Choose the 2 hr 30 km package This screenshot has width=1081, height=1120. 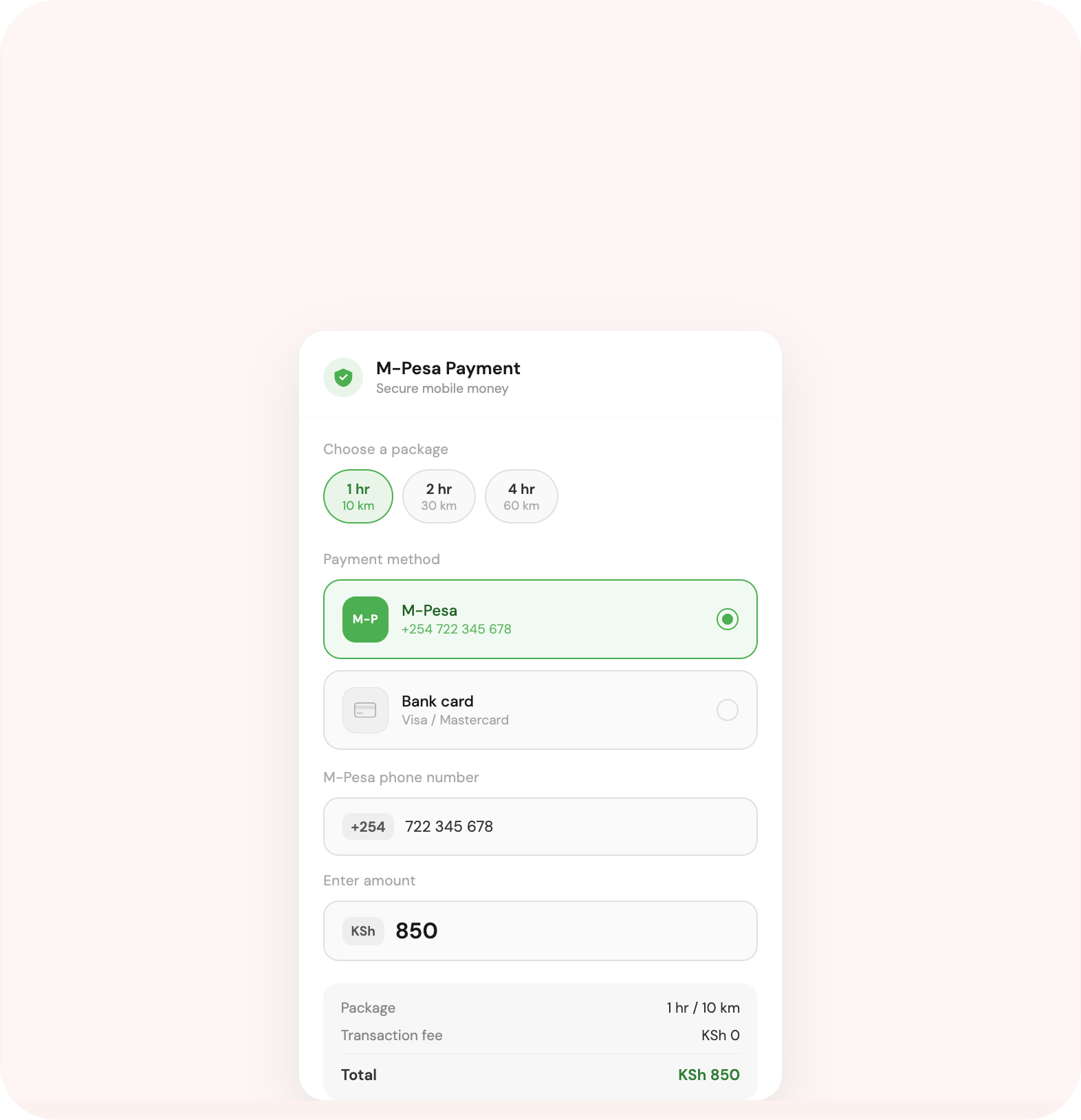(x=439, y=497)
